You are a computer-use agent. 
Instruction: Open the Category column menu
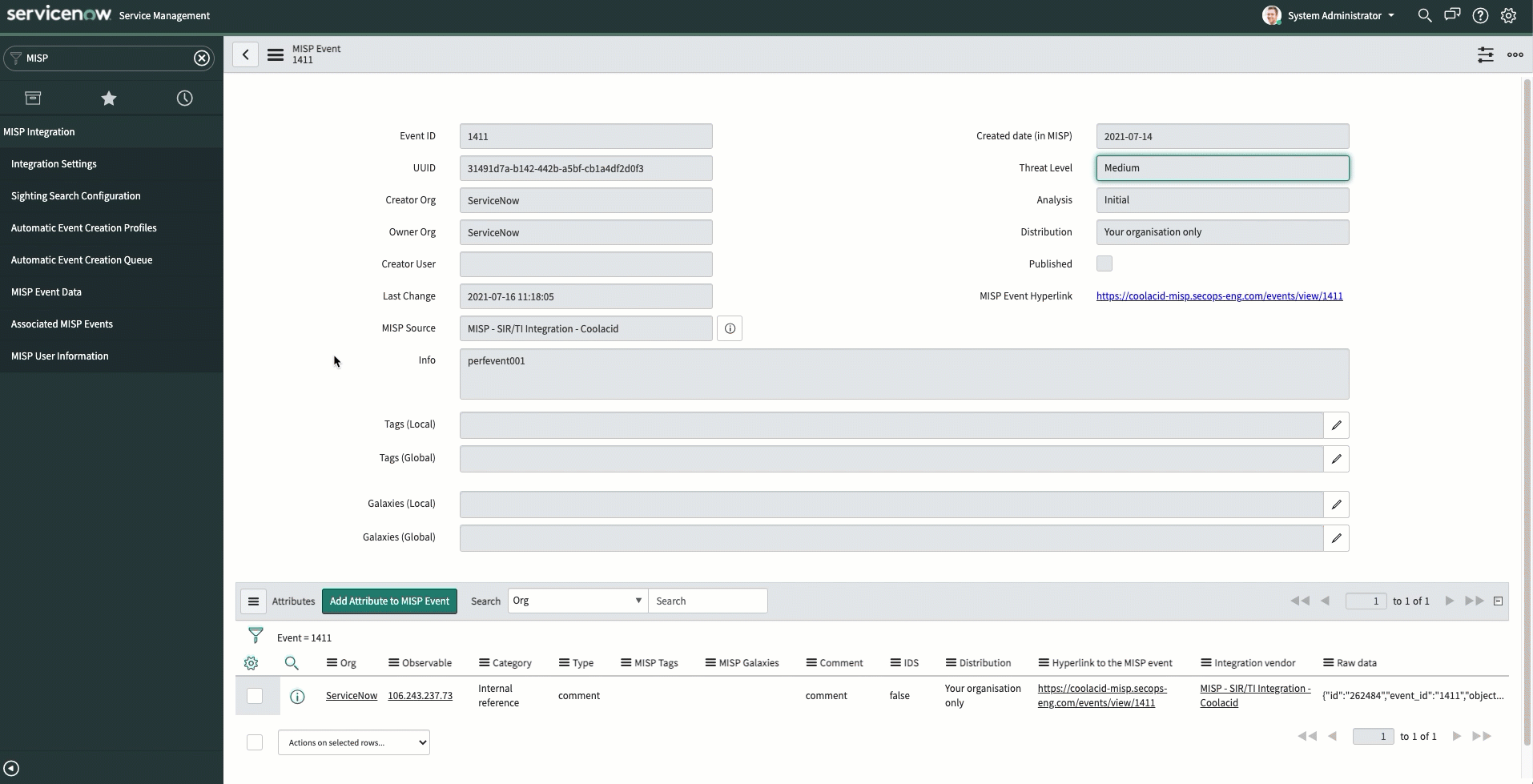pyautogui.click(x=484, y=663)
